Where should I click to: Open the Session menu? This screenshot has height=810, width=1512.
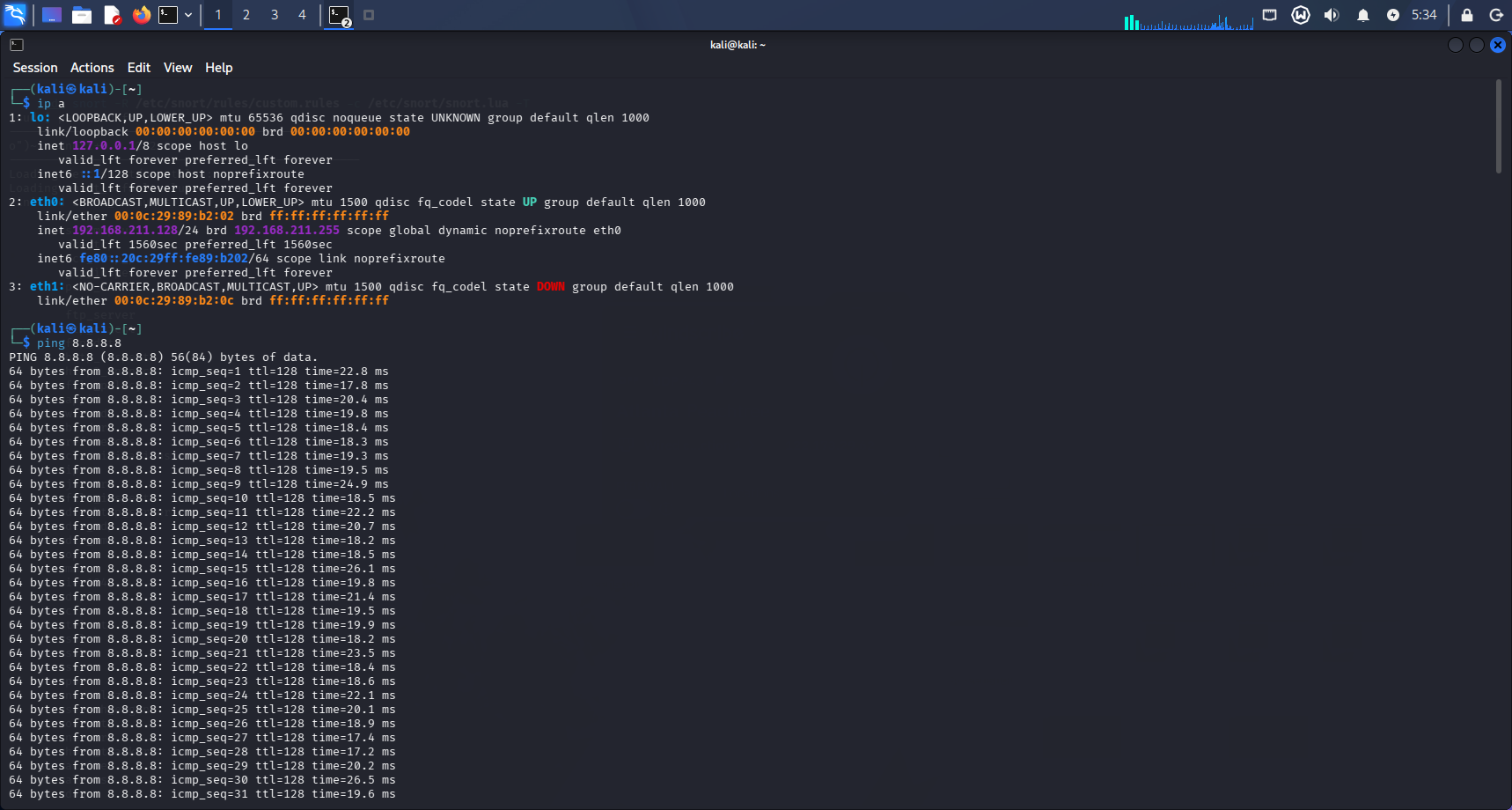tap(35, 68)
